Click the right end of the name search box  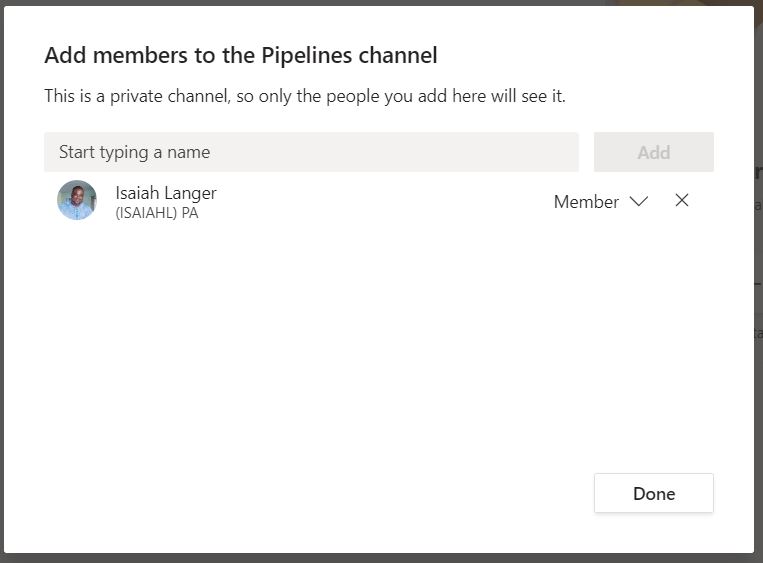coord(550,152)
